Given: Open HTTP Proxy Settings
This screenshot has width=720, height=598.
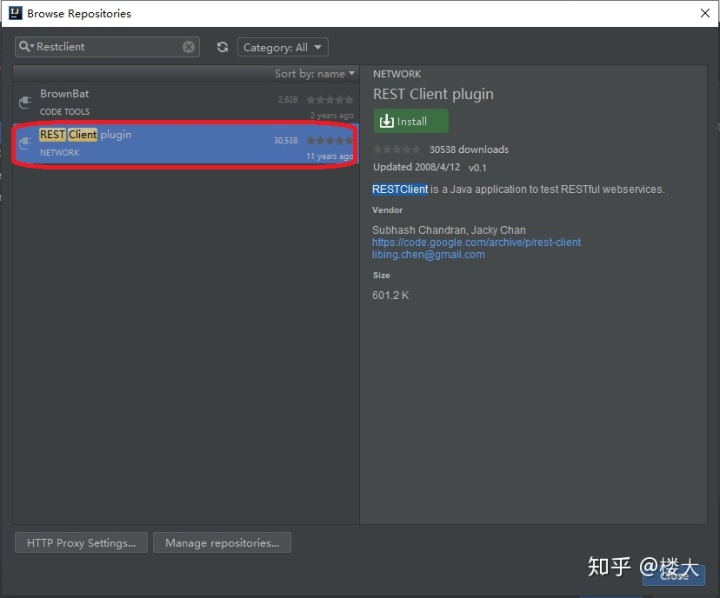Looking at the screenshot, I should click(81, 543).
